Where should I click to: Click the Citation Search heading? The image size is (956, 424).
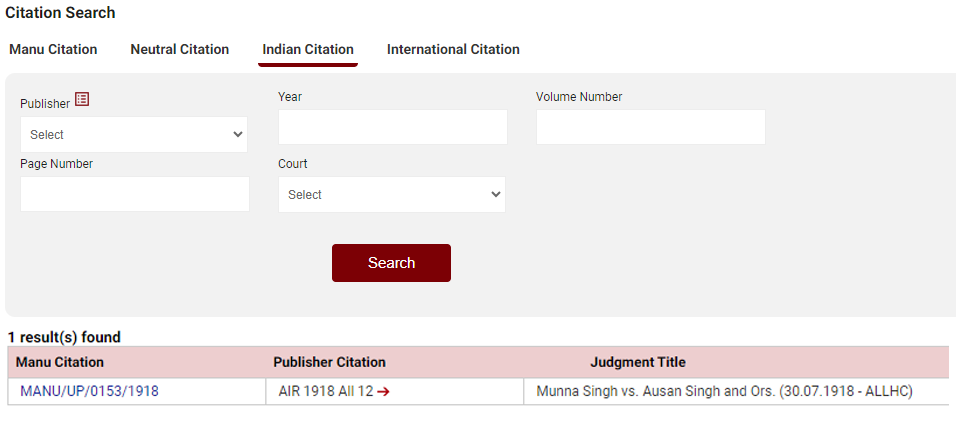click(60, 13)
